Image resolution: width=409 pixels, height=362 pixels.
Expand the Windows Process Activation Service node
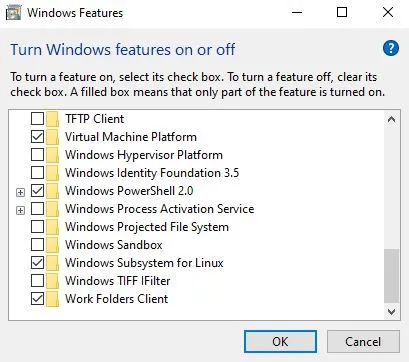click(x=20, y=210)
